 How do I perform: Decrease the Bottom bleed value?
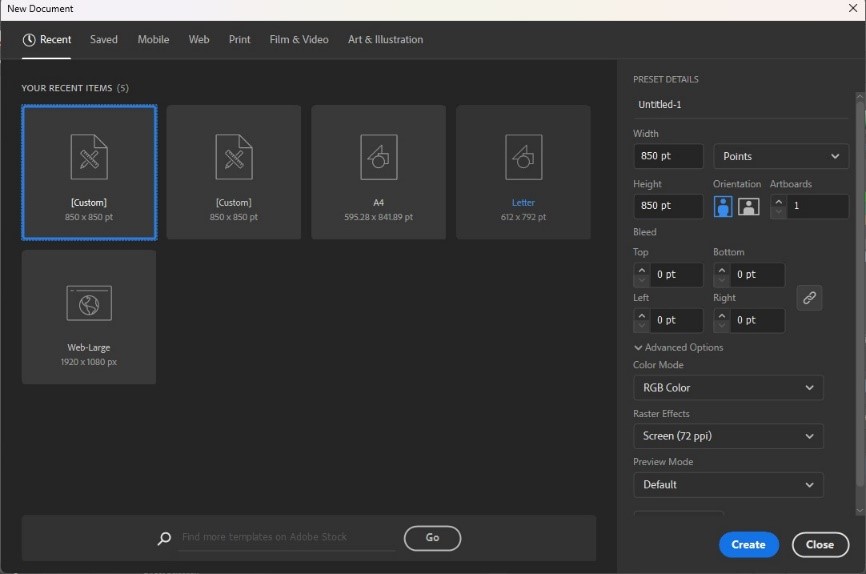point(721,281)
